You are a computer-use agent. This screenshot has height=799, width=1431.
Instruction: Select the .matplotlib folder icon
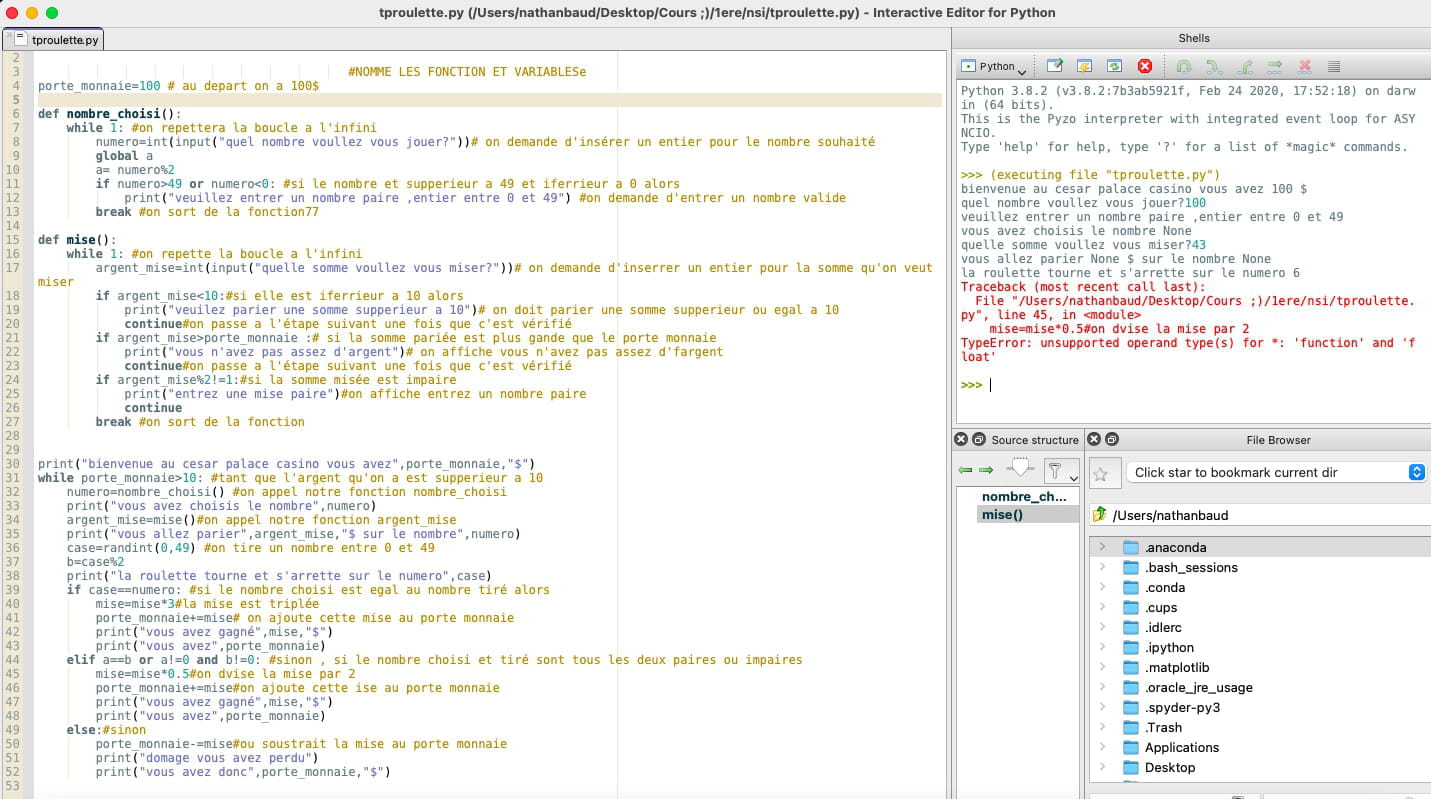tap(1131, 667)
